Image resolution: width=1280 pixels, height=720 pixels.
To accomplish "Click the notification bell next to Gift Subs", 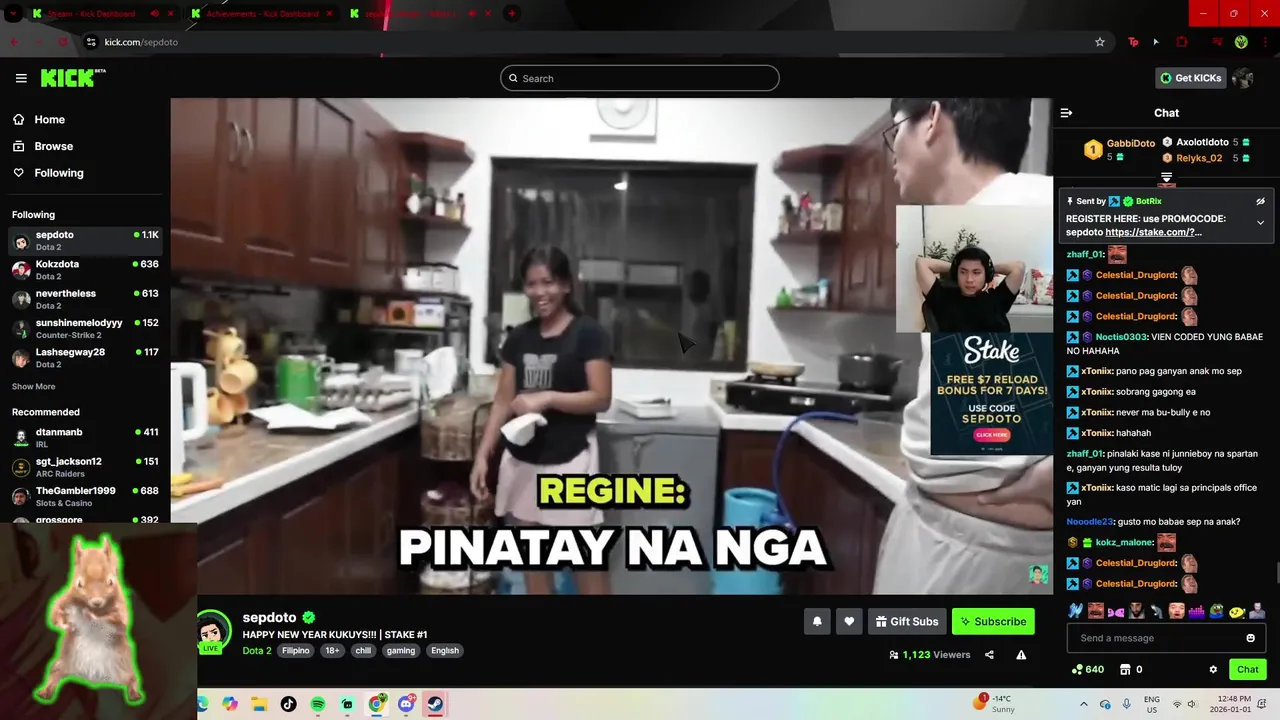I will pos(817,621).
